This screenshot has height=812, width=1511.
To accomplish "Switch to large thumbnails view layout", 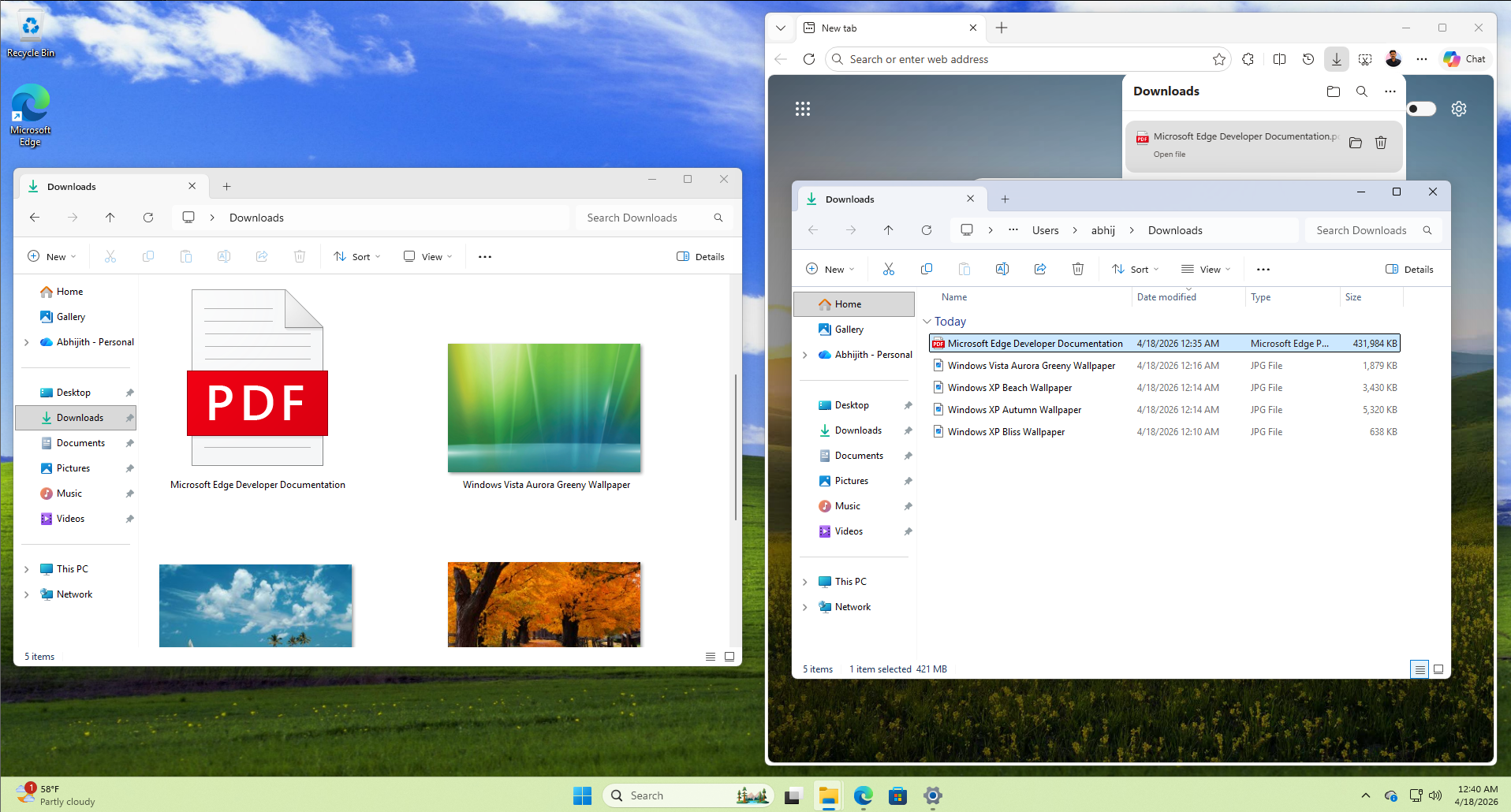I will (x=1438, y=669).
